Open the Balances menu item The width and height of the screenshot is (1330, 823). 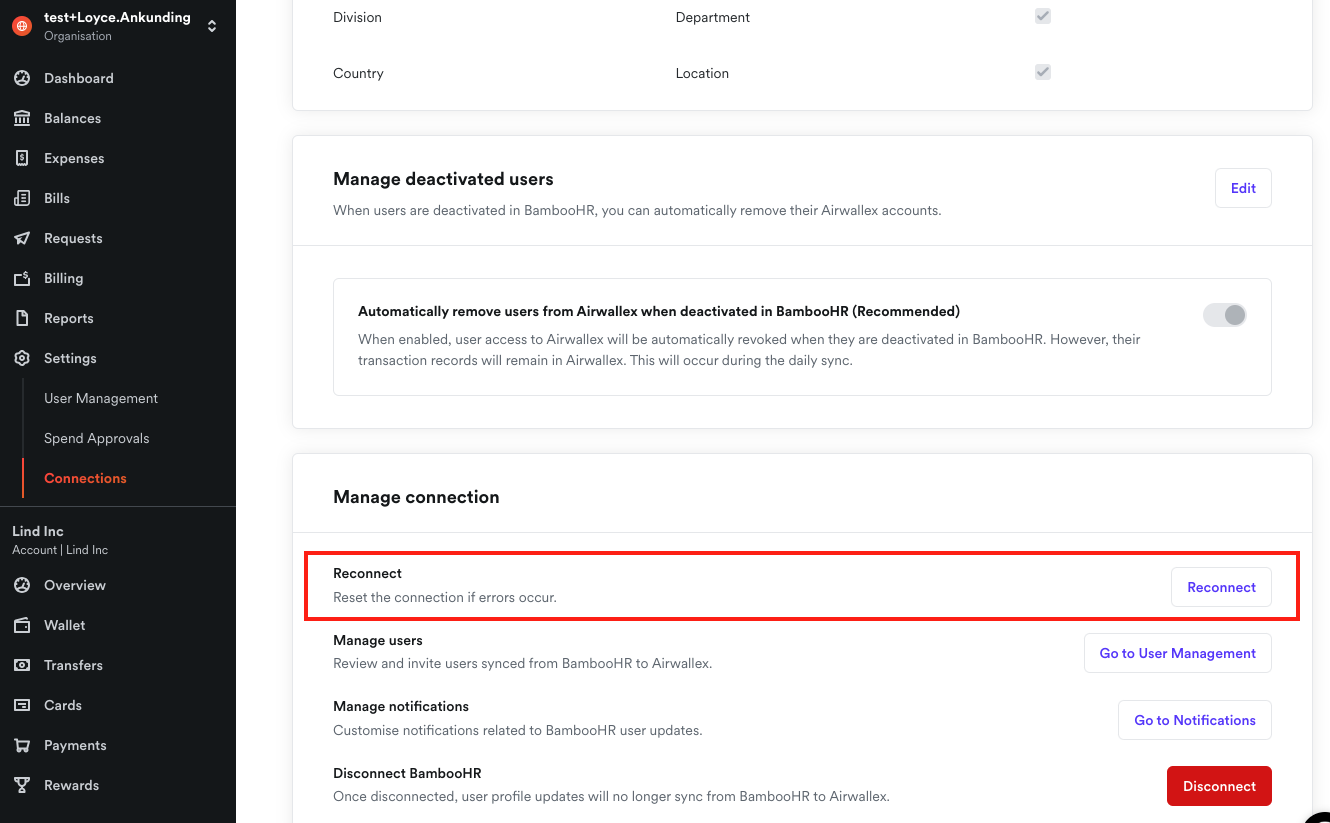tap(72, 118)
